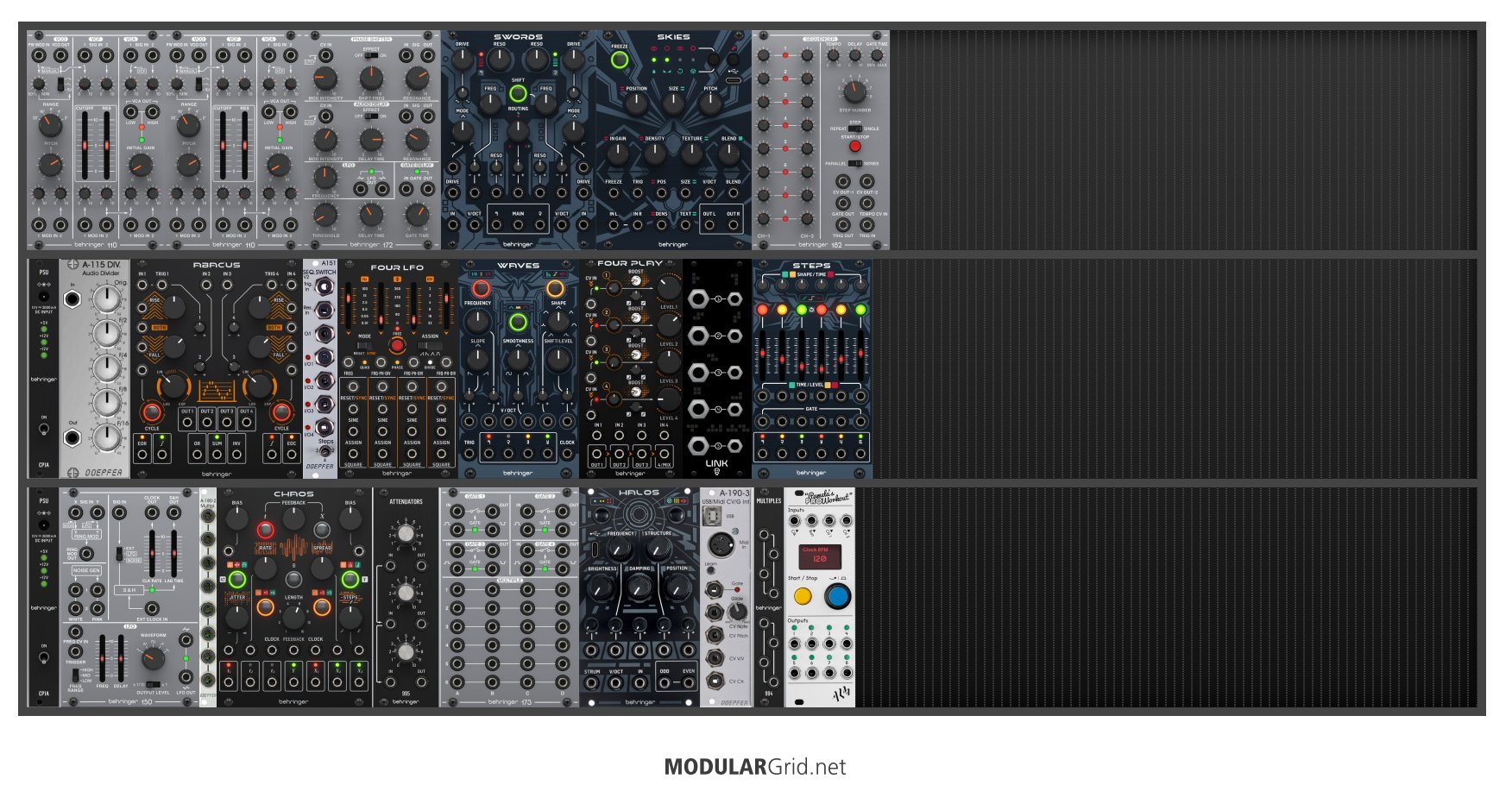Viewport: 1512px width, 785px height.
Task: Click the TEXTURE knob on Skies
Action: tap(692, 154)
